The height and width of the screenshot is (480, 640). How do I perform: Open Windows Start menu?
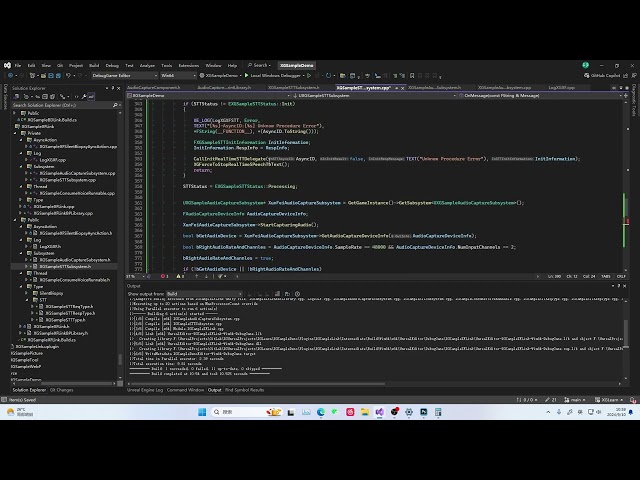202,412
